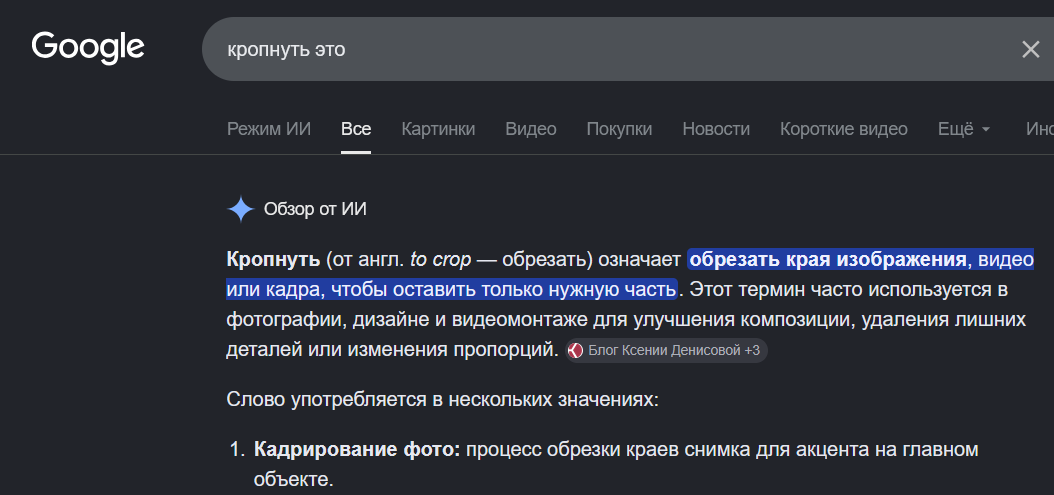
Task: Click the "Кадрирование фото:" list item heading
Action: pyautogui.click(x=357, y=450)
